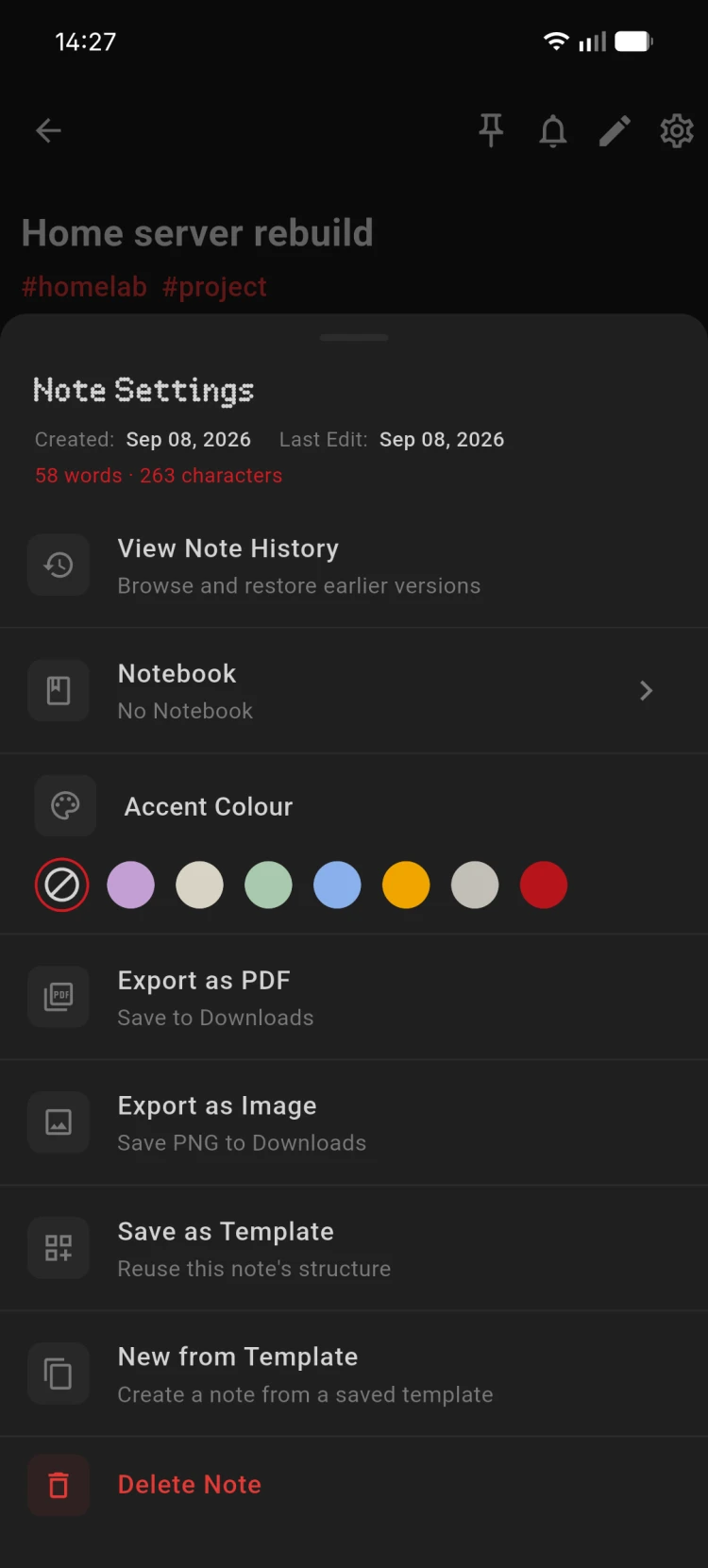Pick the light blue accent swatch
Image resolution: width=708 pixels, height=1568 pixels.
(337, 885)
